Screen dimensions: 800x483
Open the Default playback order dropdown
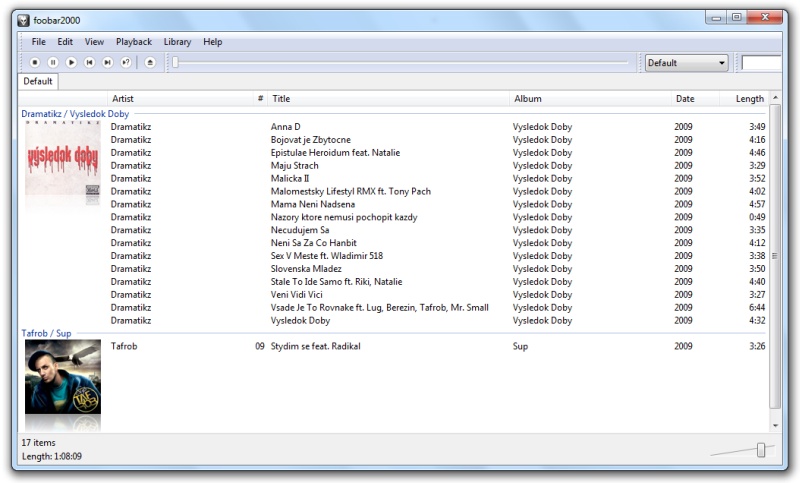point(686,63)
